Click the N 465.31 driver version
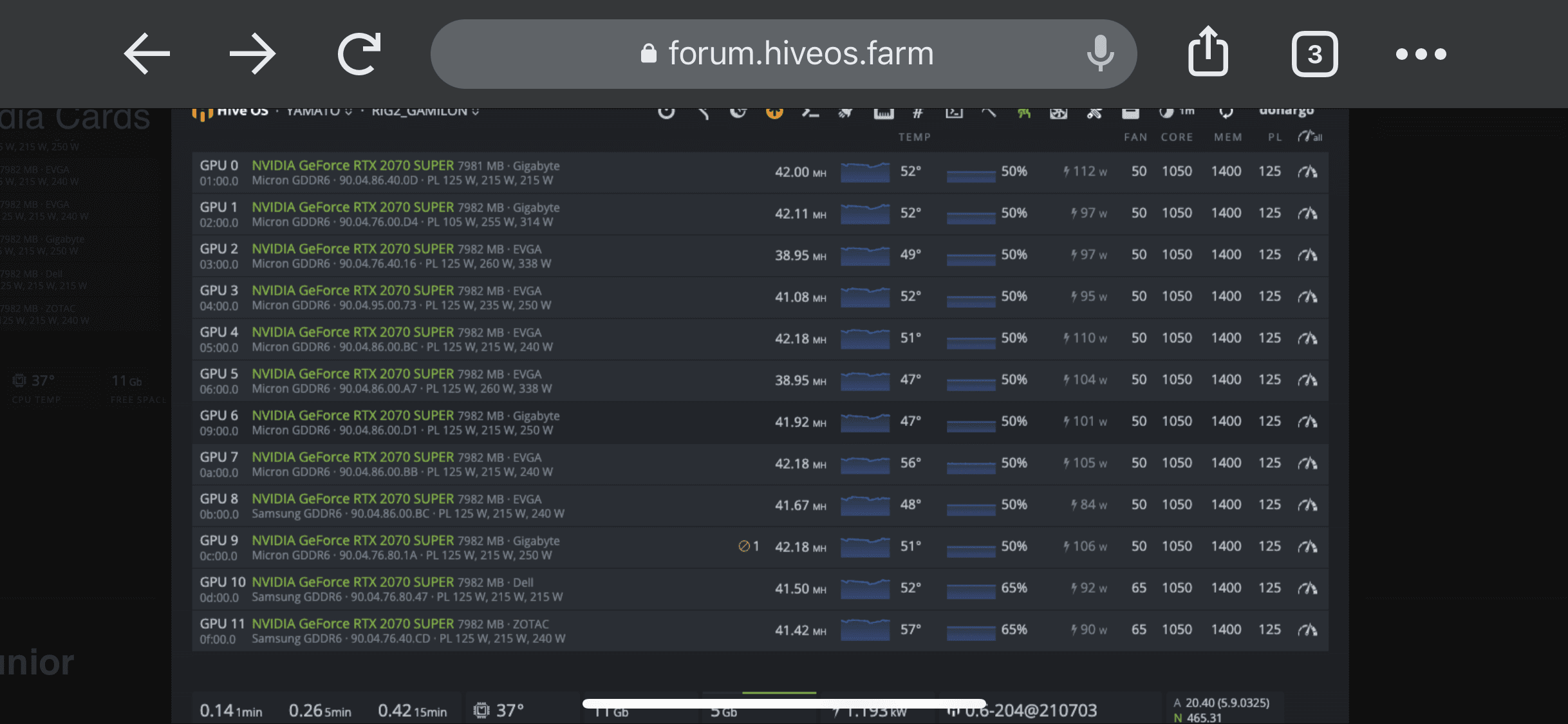1568x724 pixels. coord(1198,718)
